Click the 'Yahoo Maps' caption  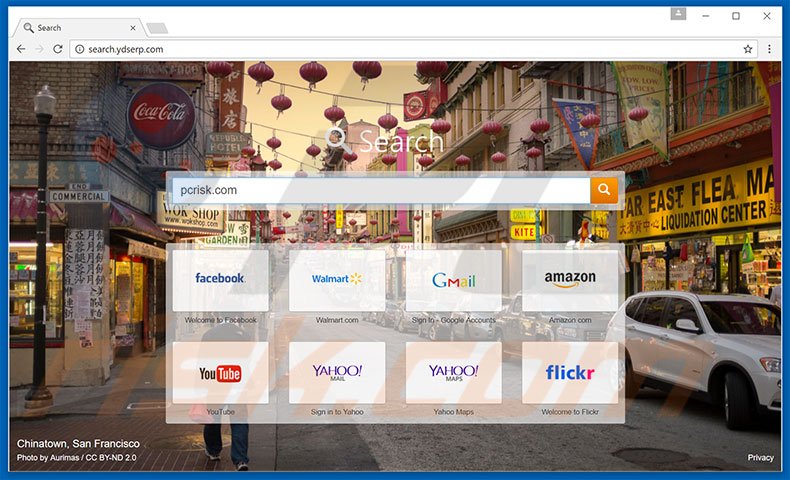point(453,412)
